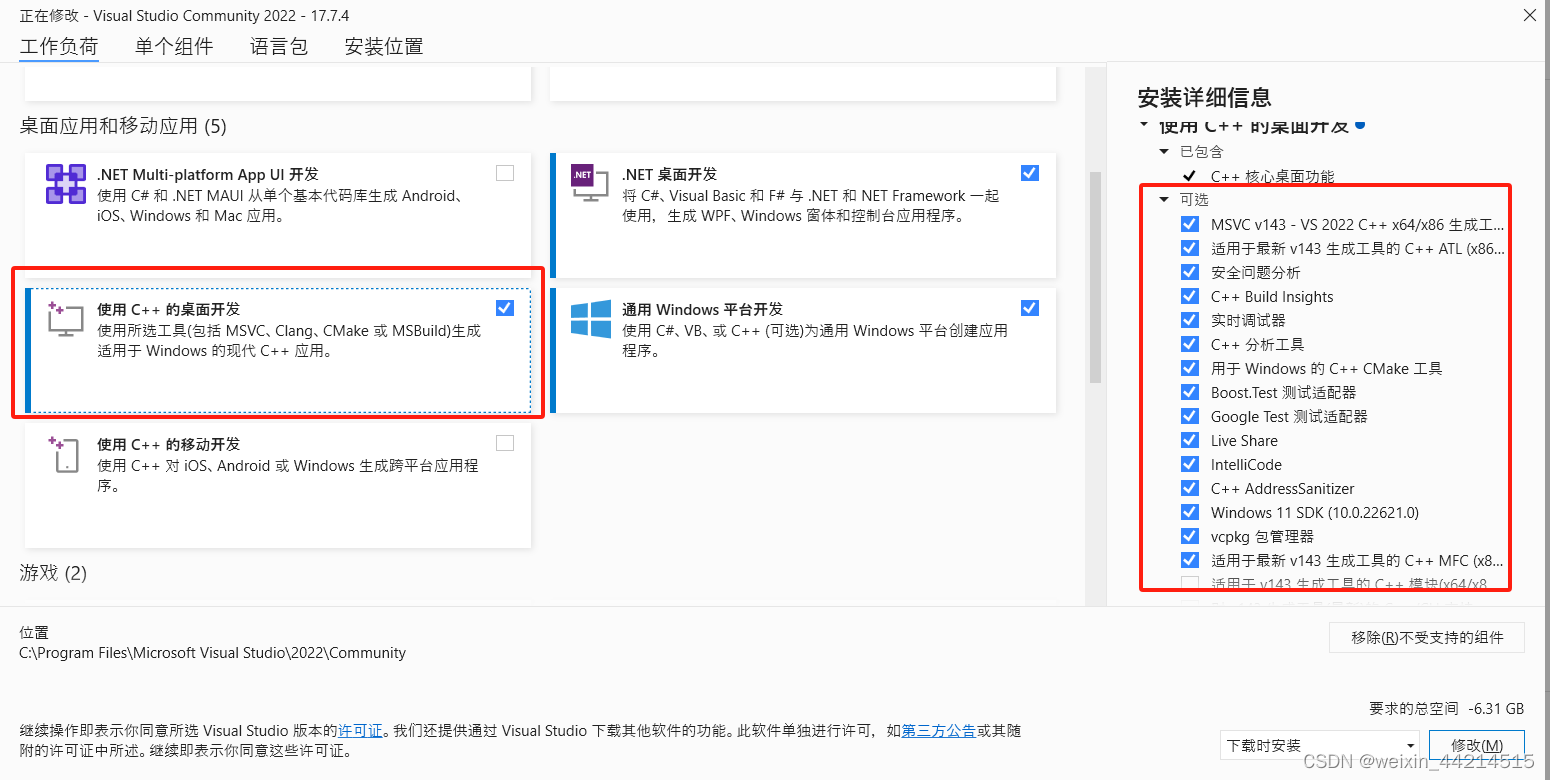Uncheck the Live Share option
1550x780 pixels.
point(1190,440)
